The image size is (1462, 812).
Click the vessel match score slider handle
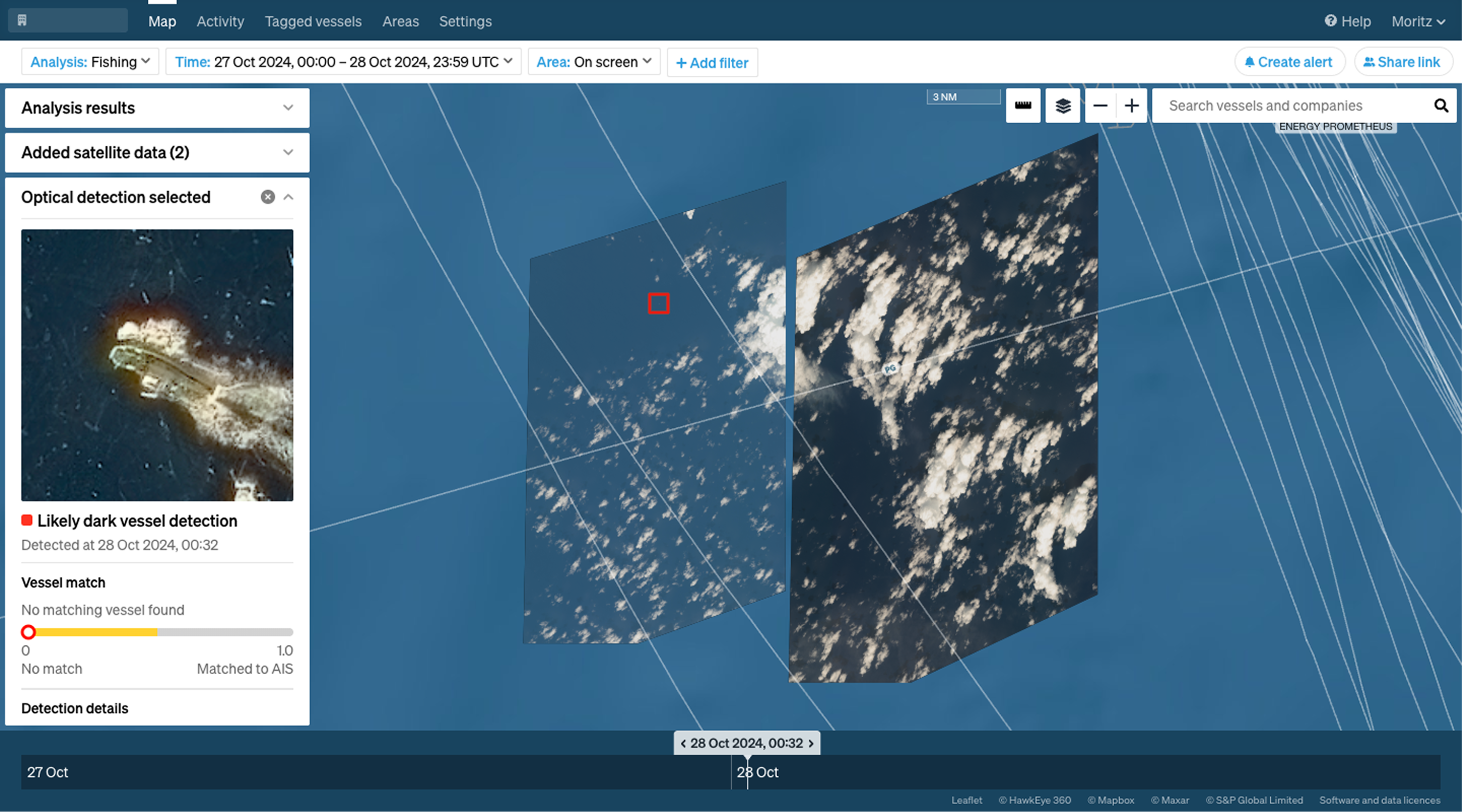(28, 632)
